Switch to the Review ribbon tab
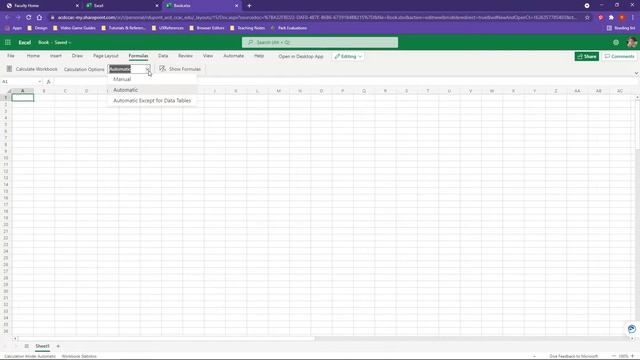 [185, 56]
